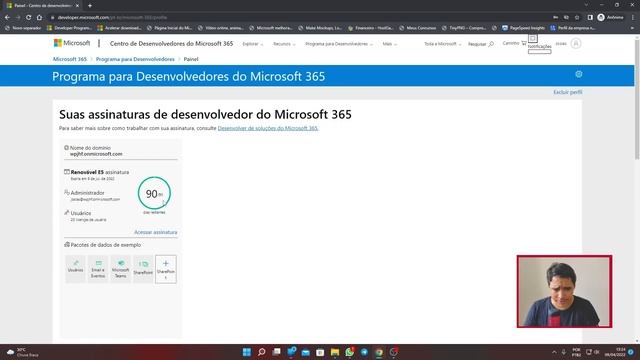Click Pesquisar search in site header
This screenshot has height=360, width=640.
[x=481, y=44]
